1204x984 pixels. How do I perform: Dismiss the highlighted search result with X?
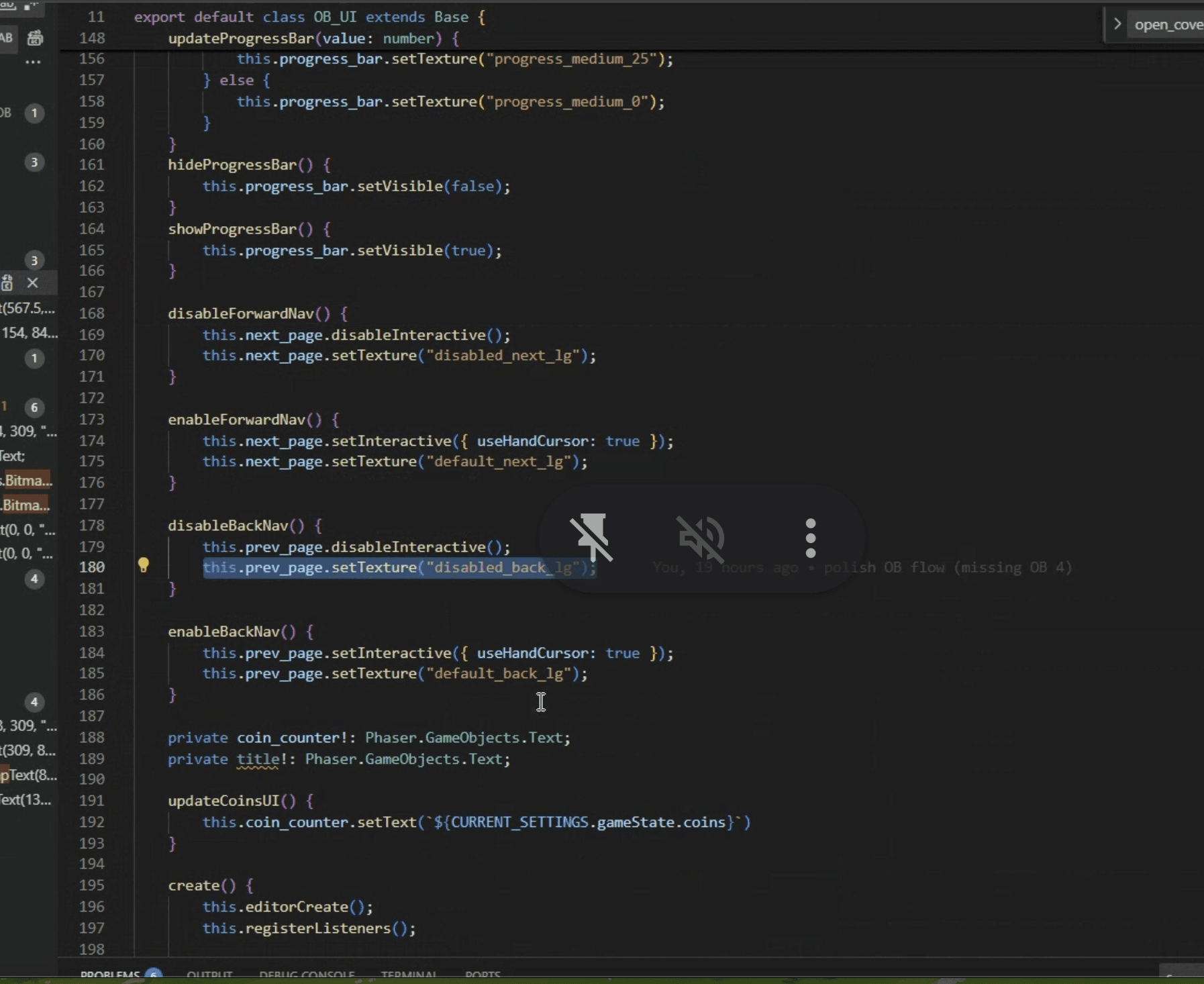(32, 283)
